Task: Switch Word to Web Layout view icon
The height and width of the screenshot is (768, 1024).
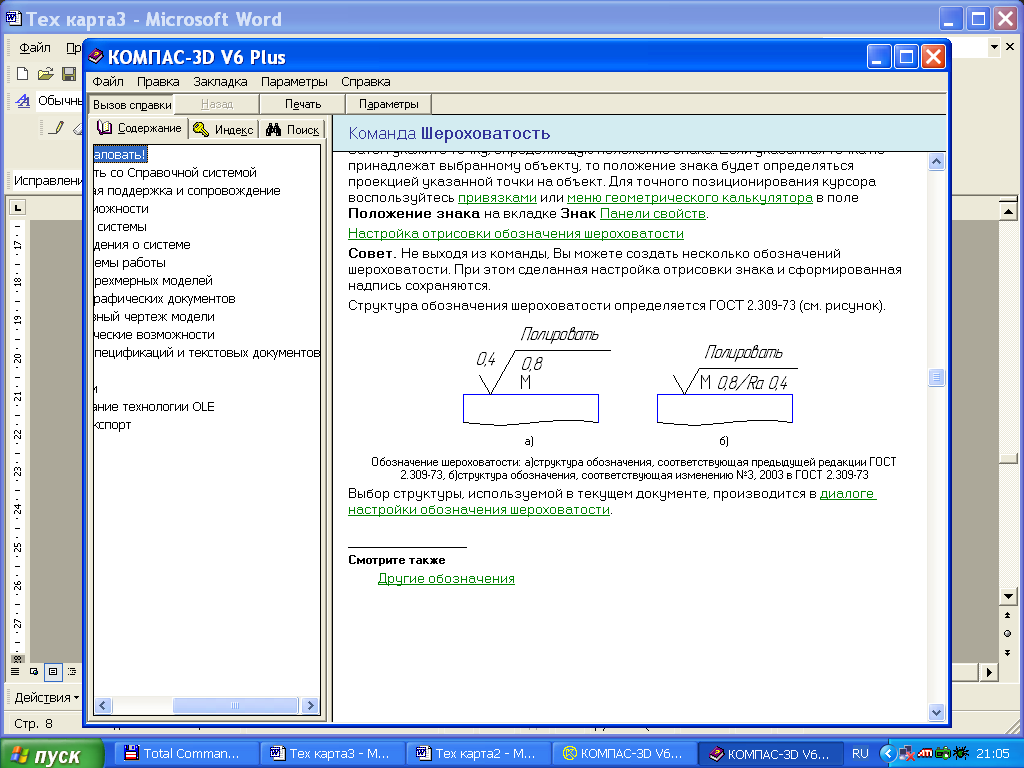Action: point(34,671)
